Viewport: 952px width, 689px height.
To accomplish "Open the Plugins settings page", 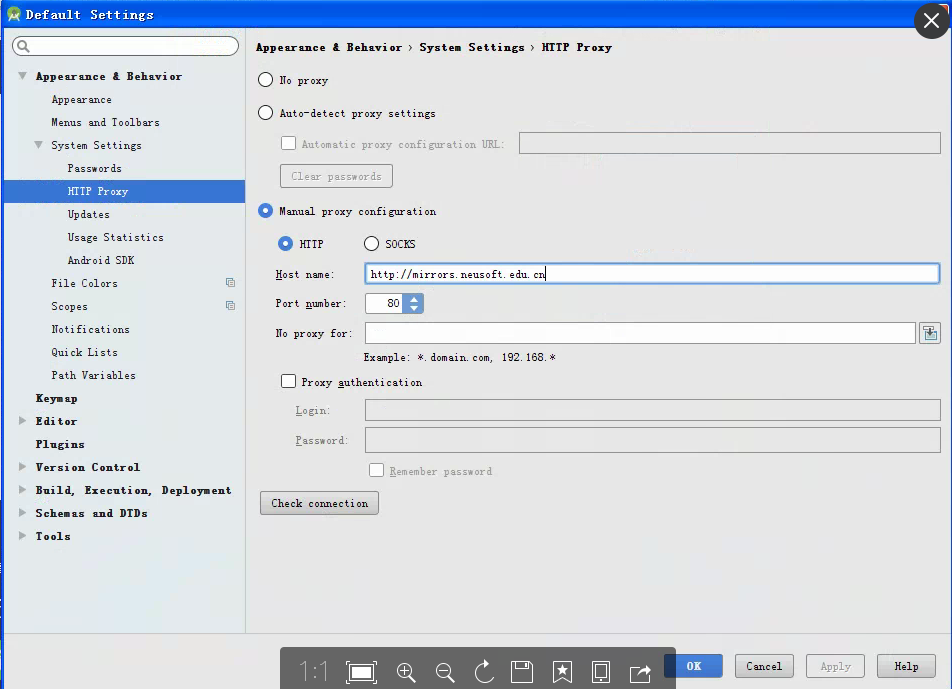I will [x=60, y=444].
